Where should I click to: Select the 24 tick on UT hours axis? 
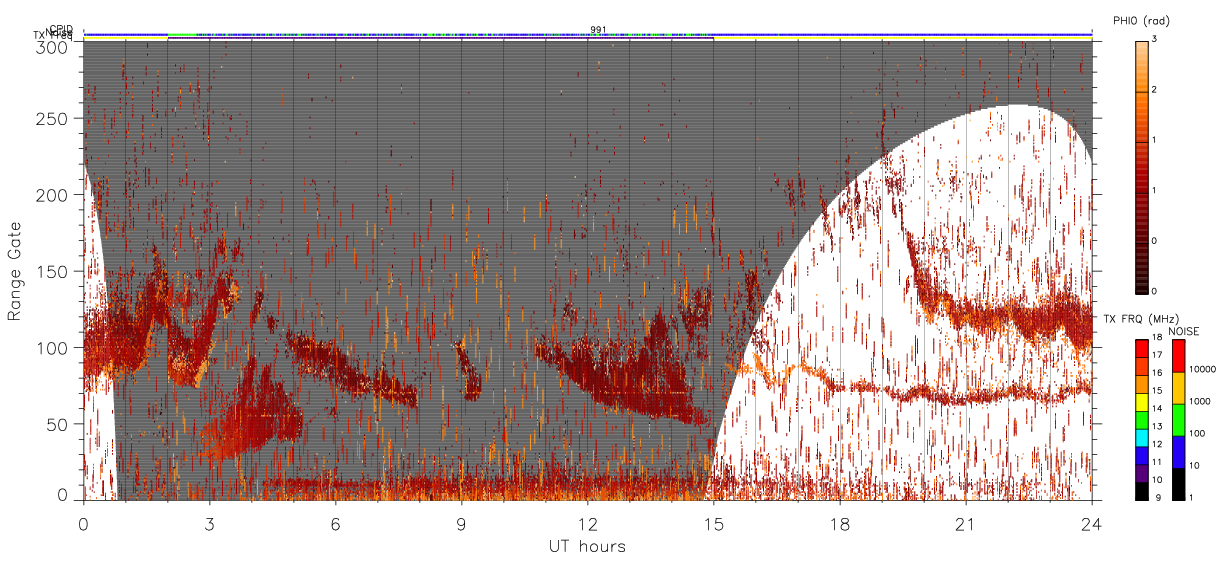pyautogui.click(x=1092, y=523)
